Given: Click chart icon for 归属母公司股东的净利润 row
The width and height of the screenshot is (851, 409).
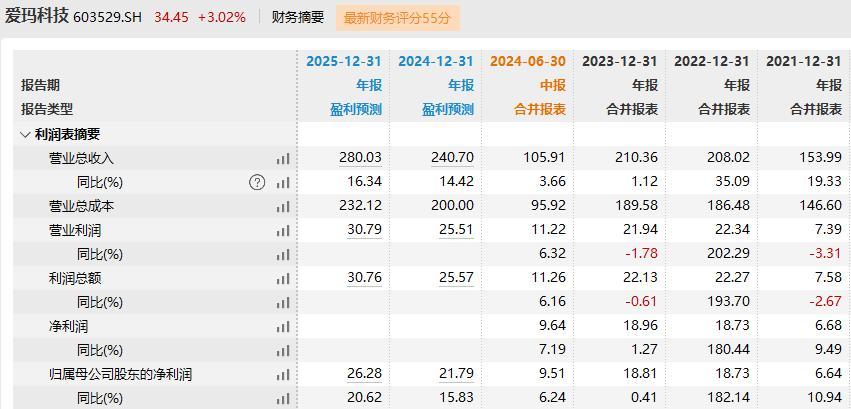Looking at the screenshot, I should click(x=283, y=374).
